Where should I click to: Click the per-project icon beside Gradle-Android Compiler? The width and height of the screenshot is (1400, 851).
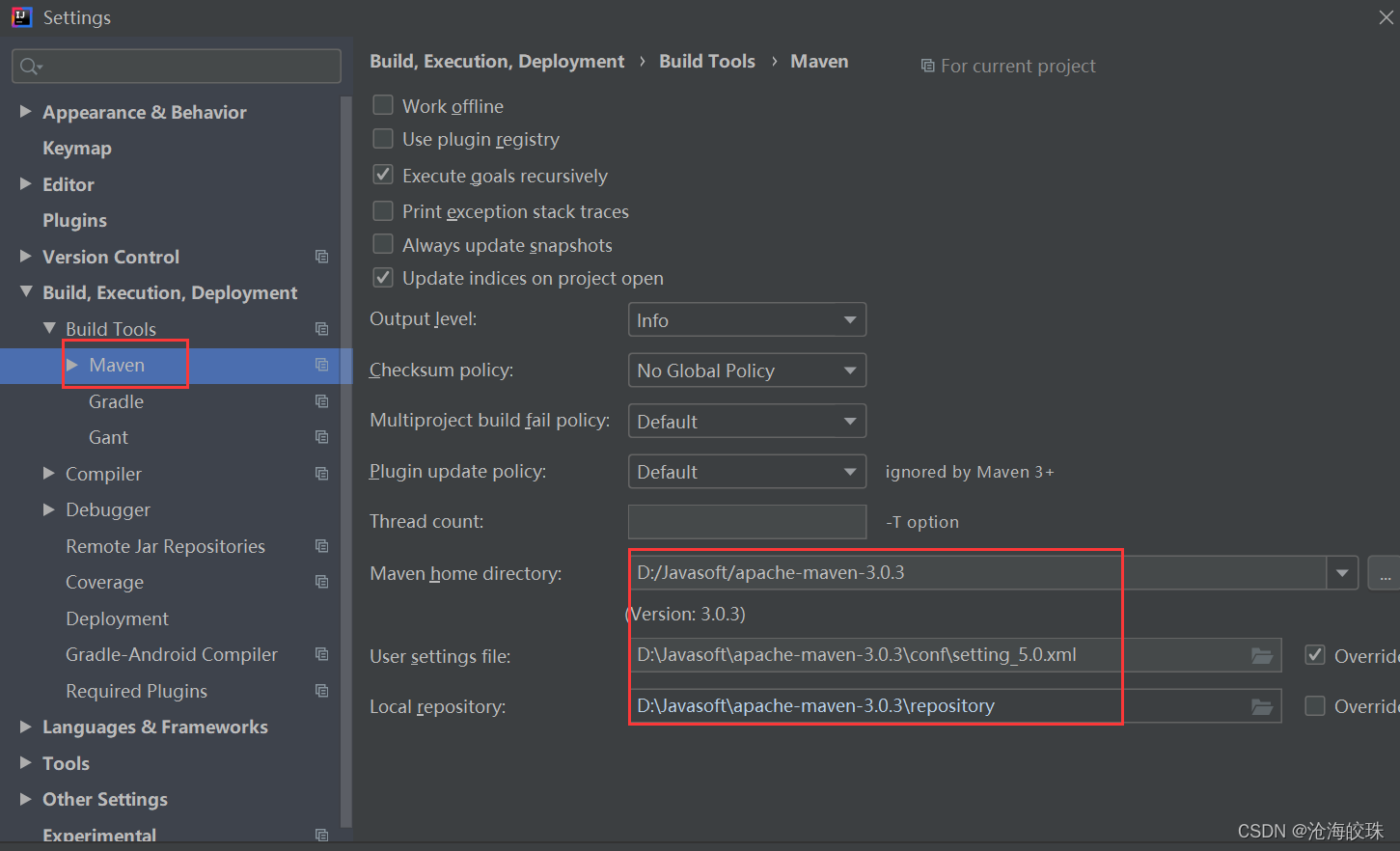(x=322, y=654)
